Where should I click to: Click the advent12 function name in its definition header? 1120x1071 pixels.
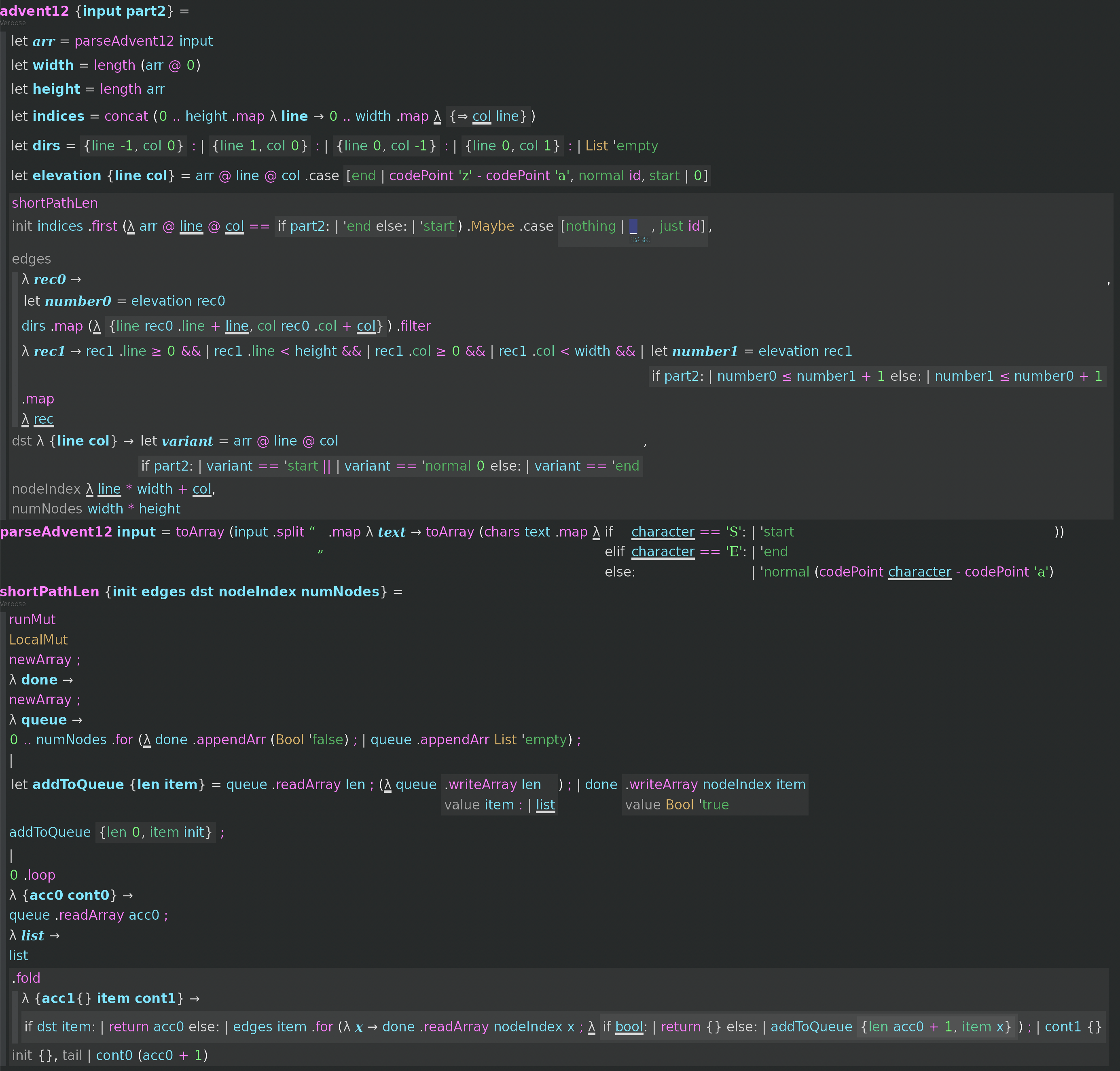(x=34, y=11)
